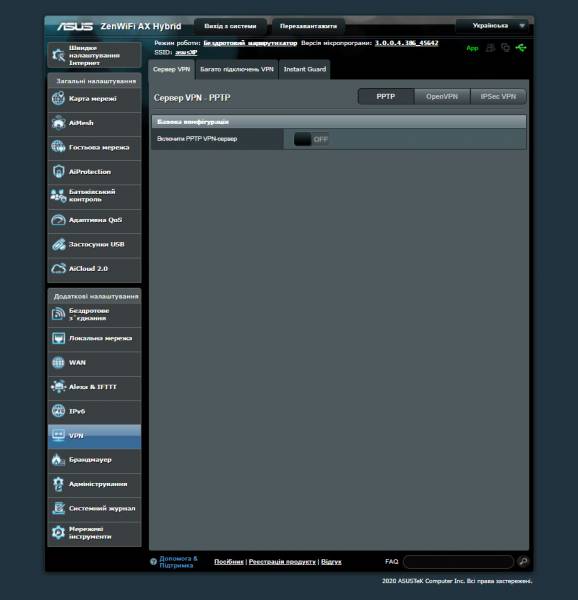Open the Посібник manual link

pos(229,562)
